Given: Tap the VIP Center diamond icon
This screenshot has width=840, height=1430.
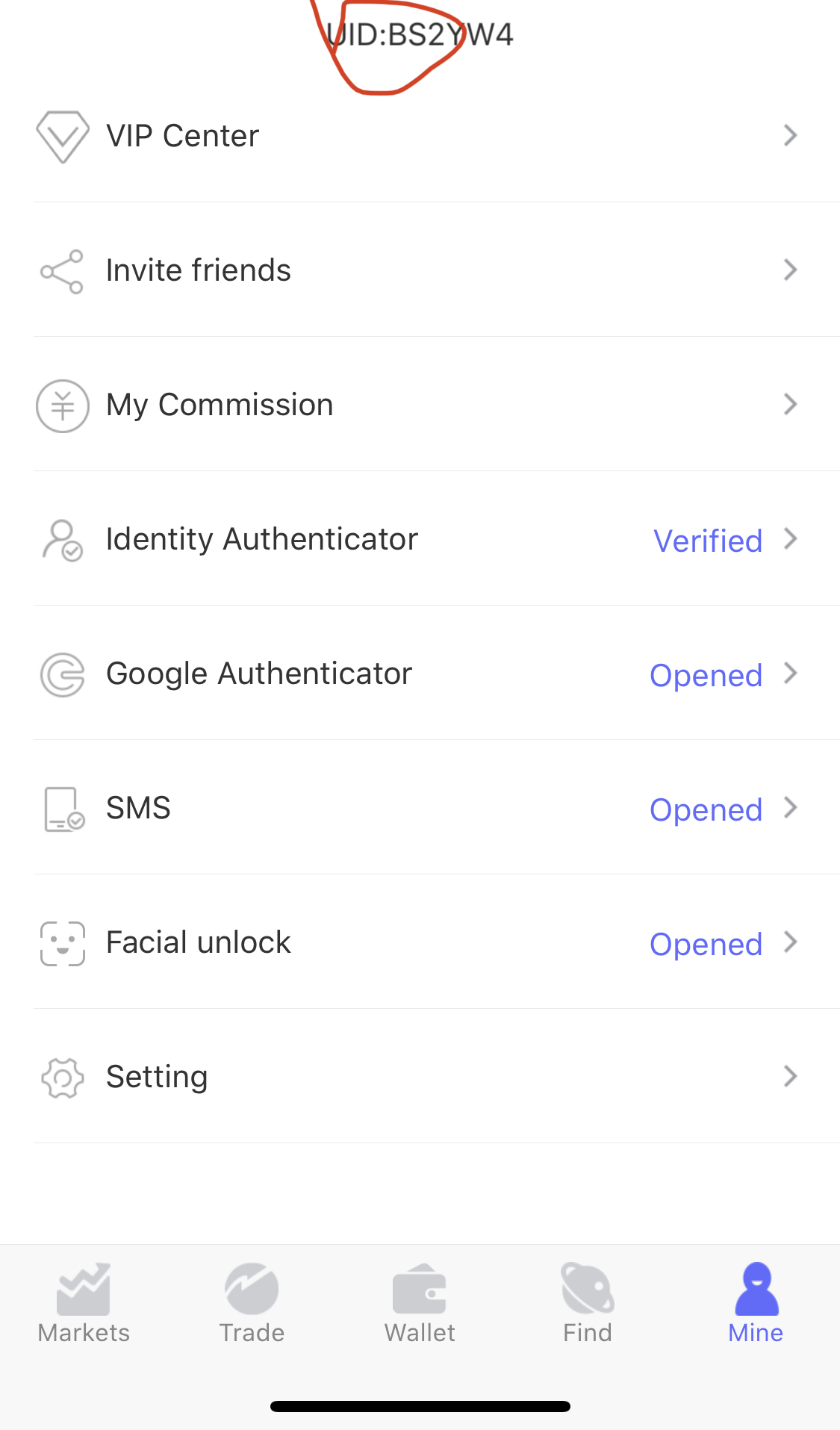Looking at the screenshot, I should pos(63,137).
